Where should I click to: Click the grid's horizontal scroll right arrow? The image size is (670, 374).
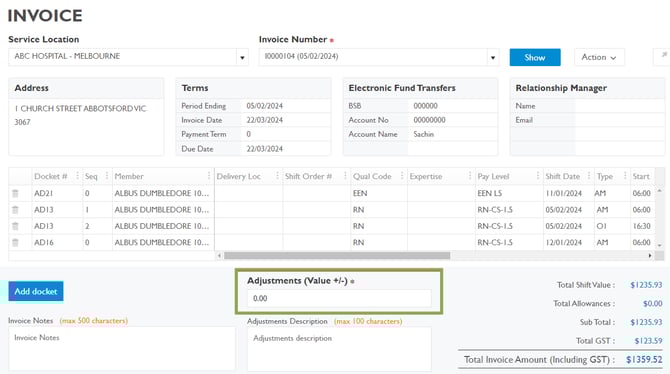coord(650,256)
